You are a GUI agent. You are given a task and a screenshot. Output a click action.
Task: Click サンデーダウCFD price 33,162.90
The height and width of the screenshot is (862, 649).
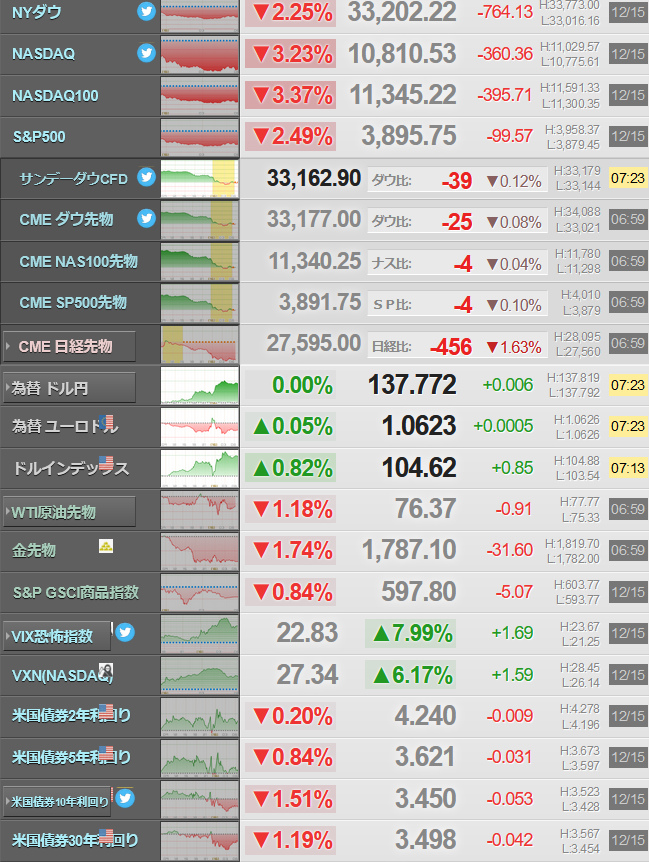pyautogui.click(x=314, y=178)
